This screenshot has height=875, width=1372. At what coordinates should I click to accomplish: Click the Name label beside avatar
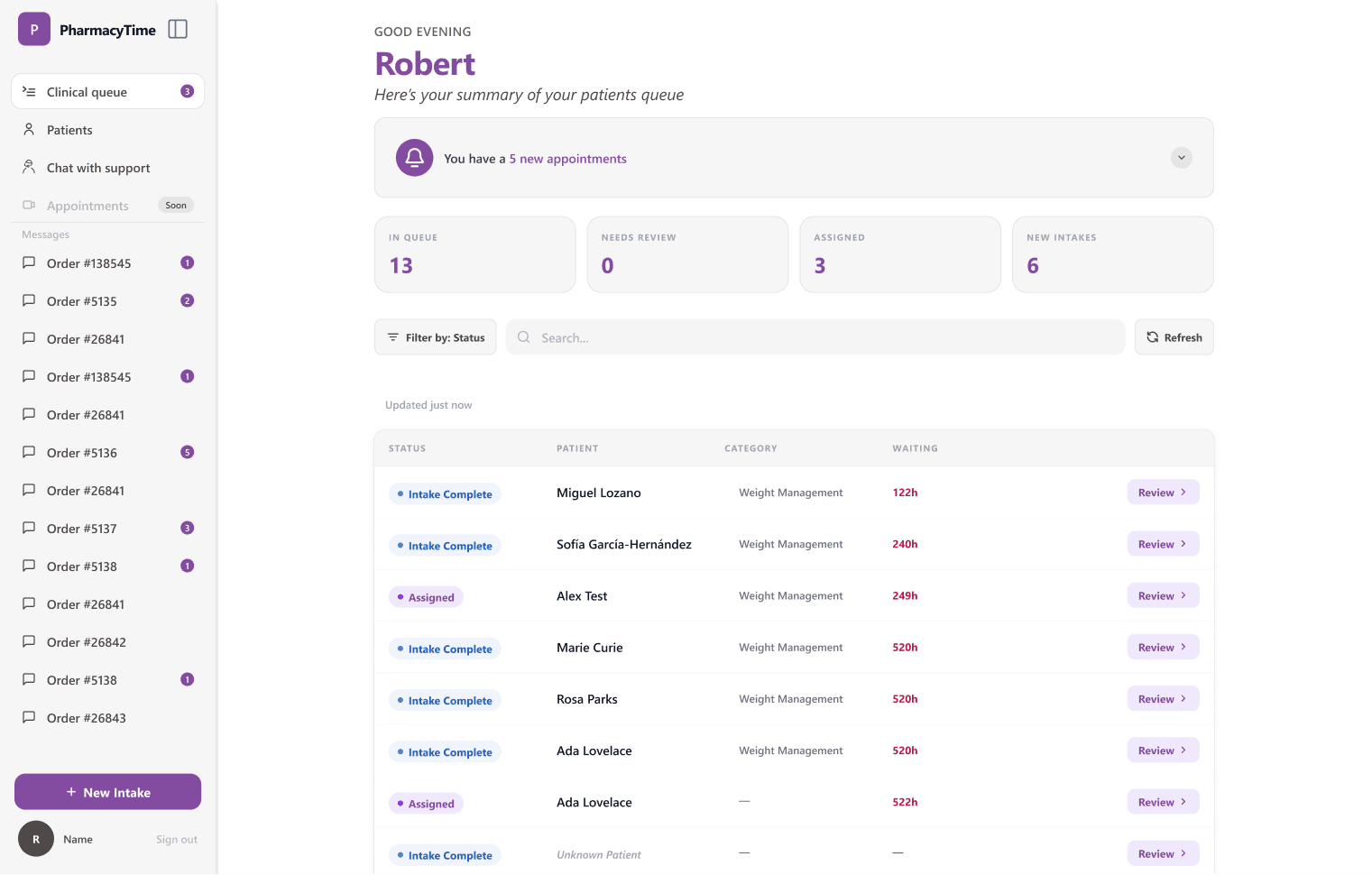point(78,840)
